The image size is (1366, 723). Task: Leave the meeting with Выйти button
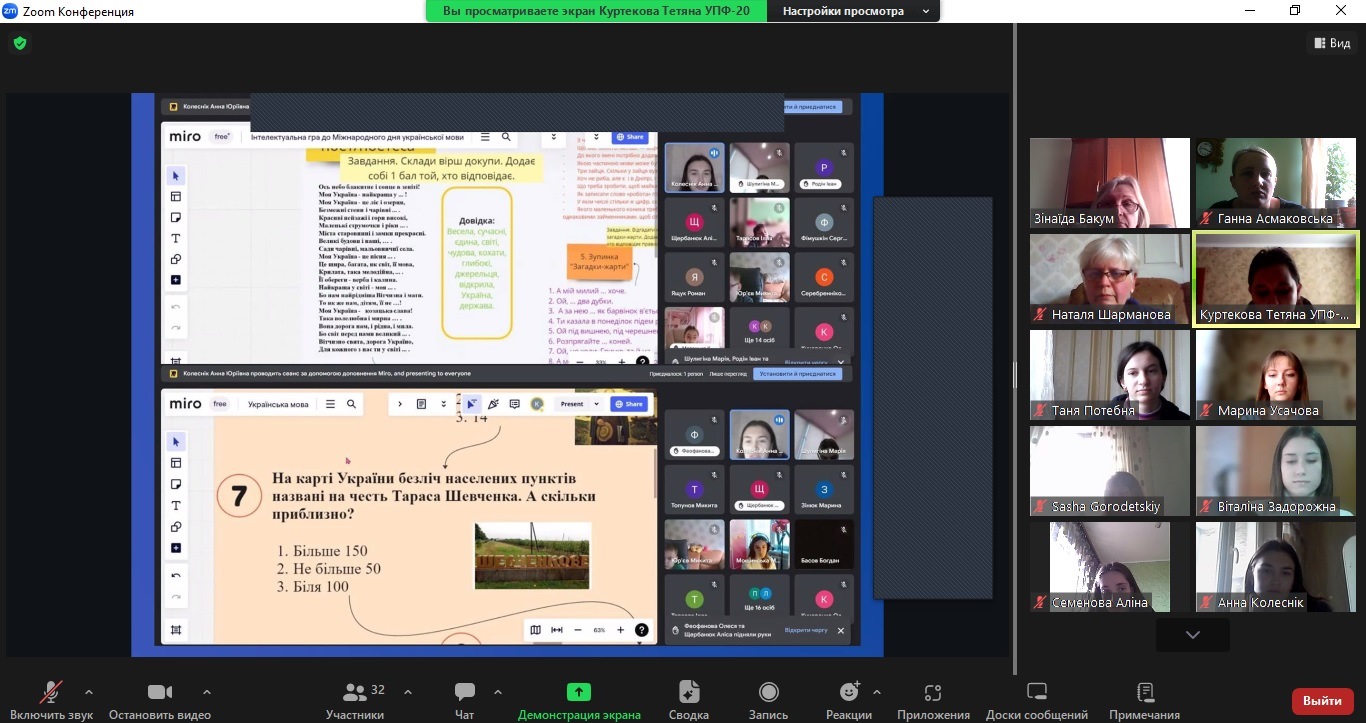(x=1323, y=701)
